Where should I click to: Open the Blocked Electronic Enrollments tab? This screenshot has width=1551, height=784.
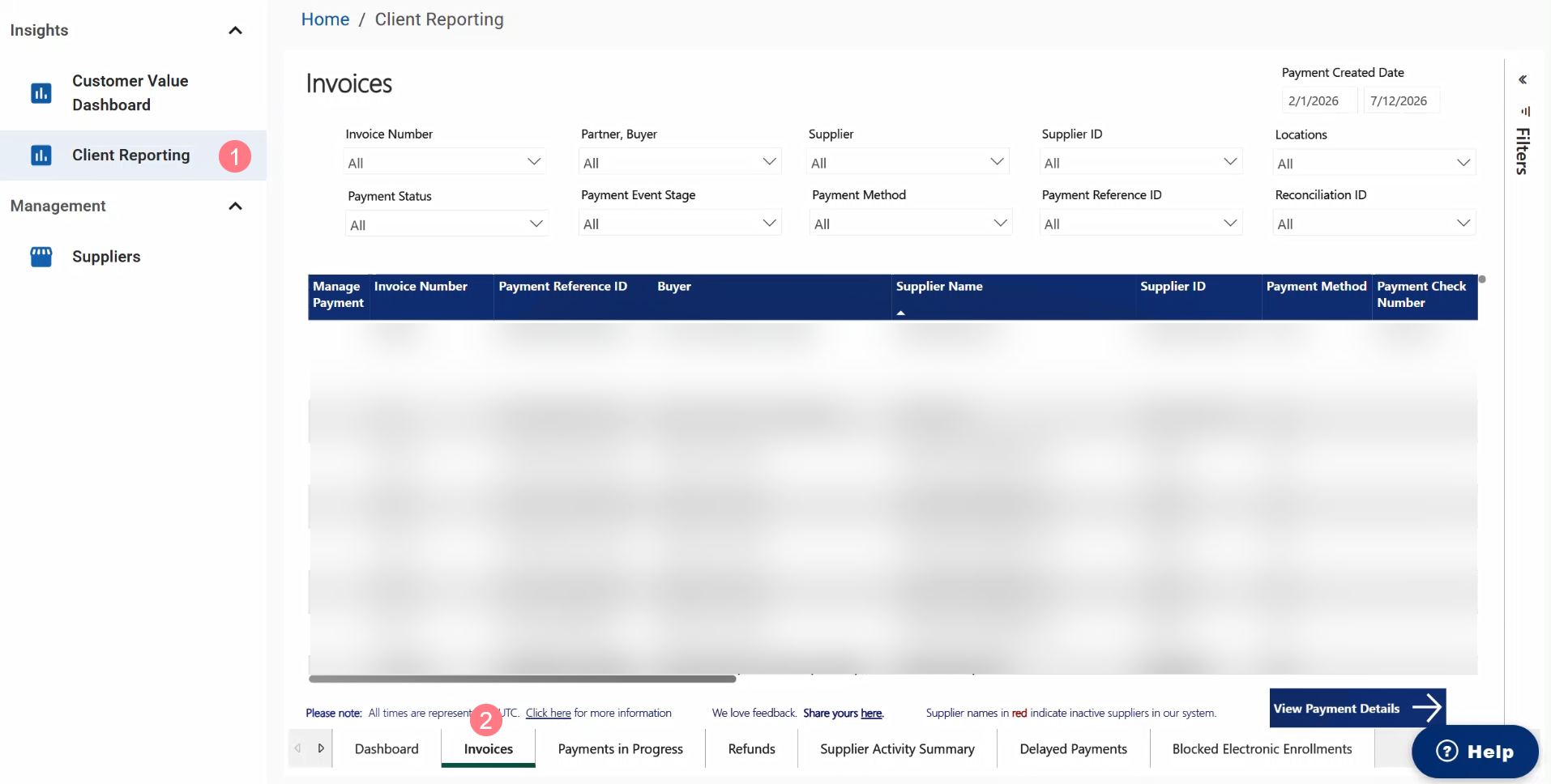pyautogui.click(x=1263, y=749)
